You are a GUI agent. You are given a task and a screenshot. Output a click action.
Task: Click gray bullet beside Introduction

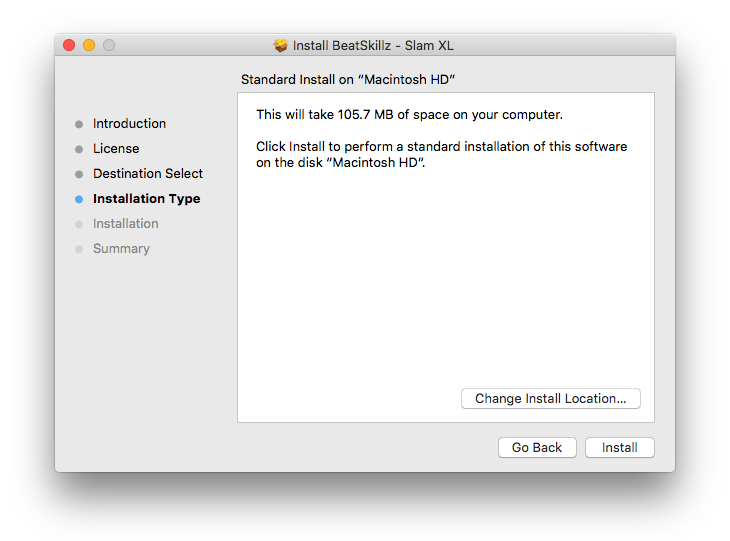point(79,124)
